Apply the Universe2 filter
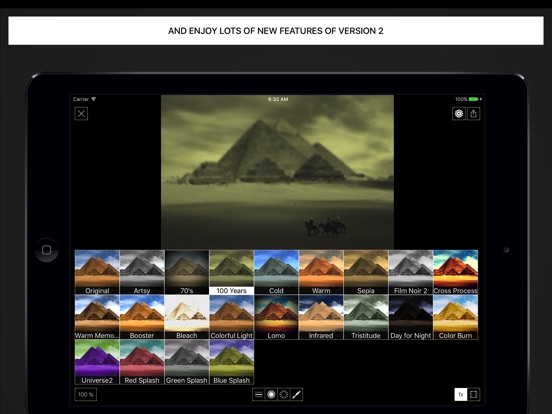The image size is (552, 414). coord(97,362)
